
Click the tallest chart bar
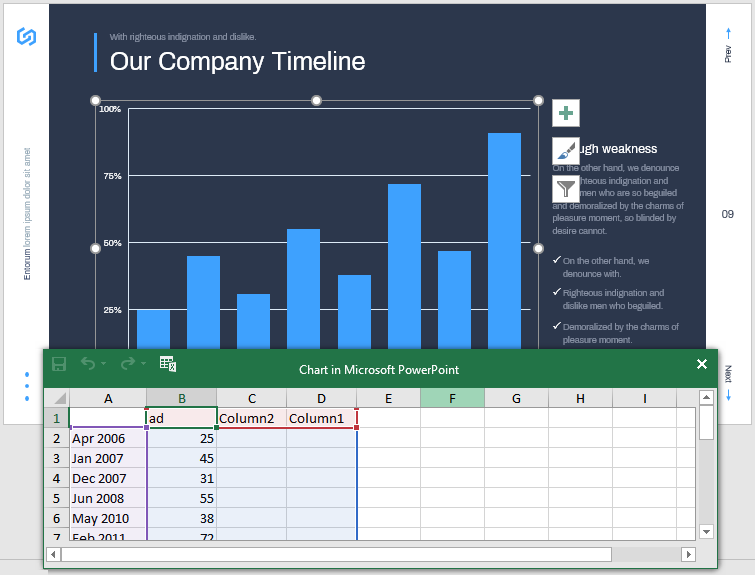504,241
